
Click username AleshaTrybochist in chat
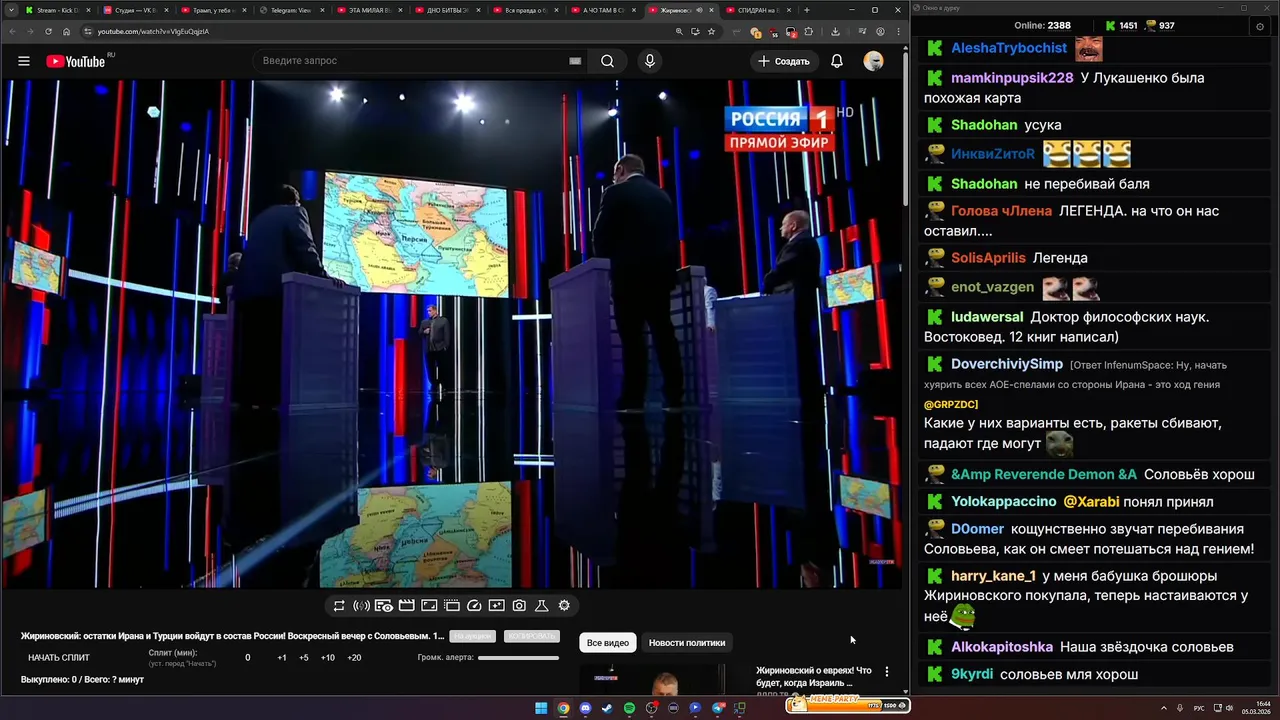pos(1009,48)
